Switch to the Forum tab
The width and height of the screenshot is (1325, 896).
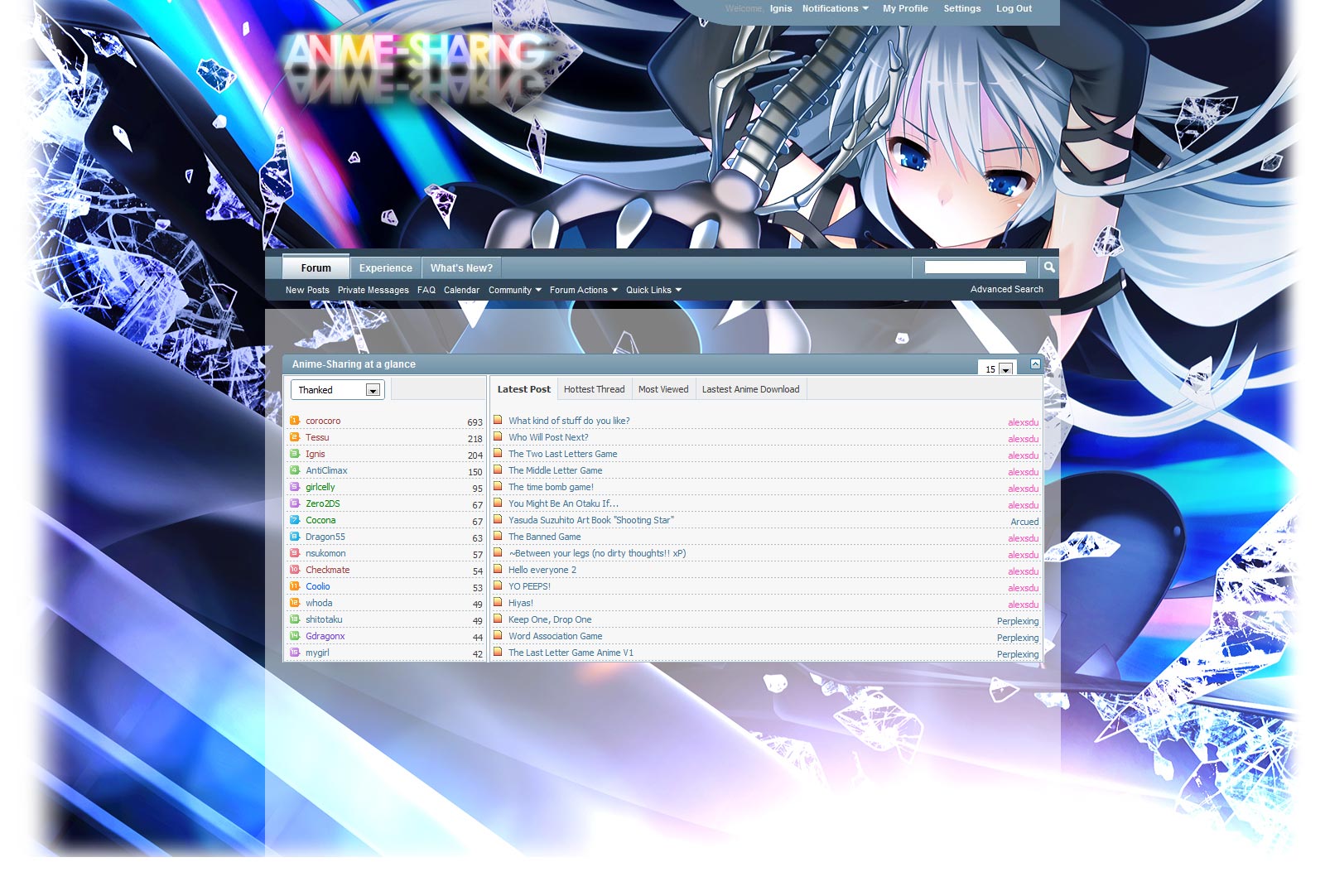tap(316, 267)
